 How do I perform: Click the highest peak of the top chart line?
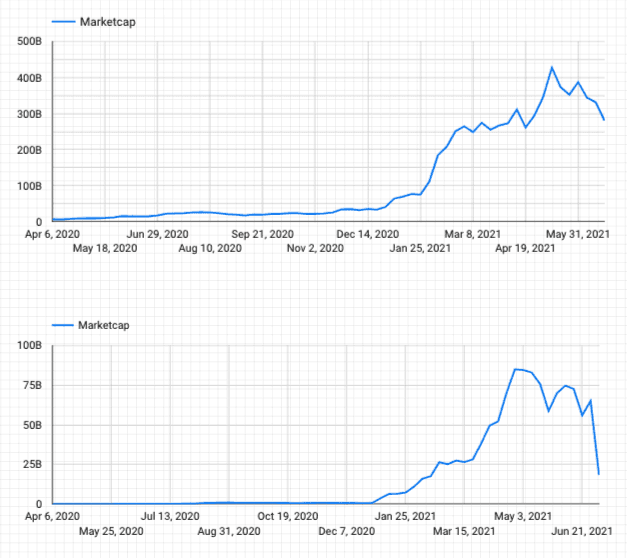[x=552, y=67]
